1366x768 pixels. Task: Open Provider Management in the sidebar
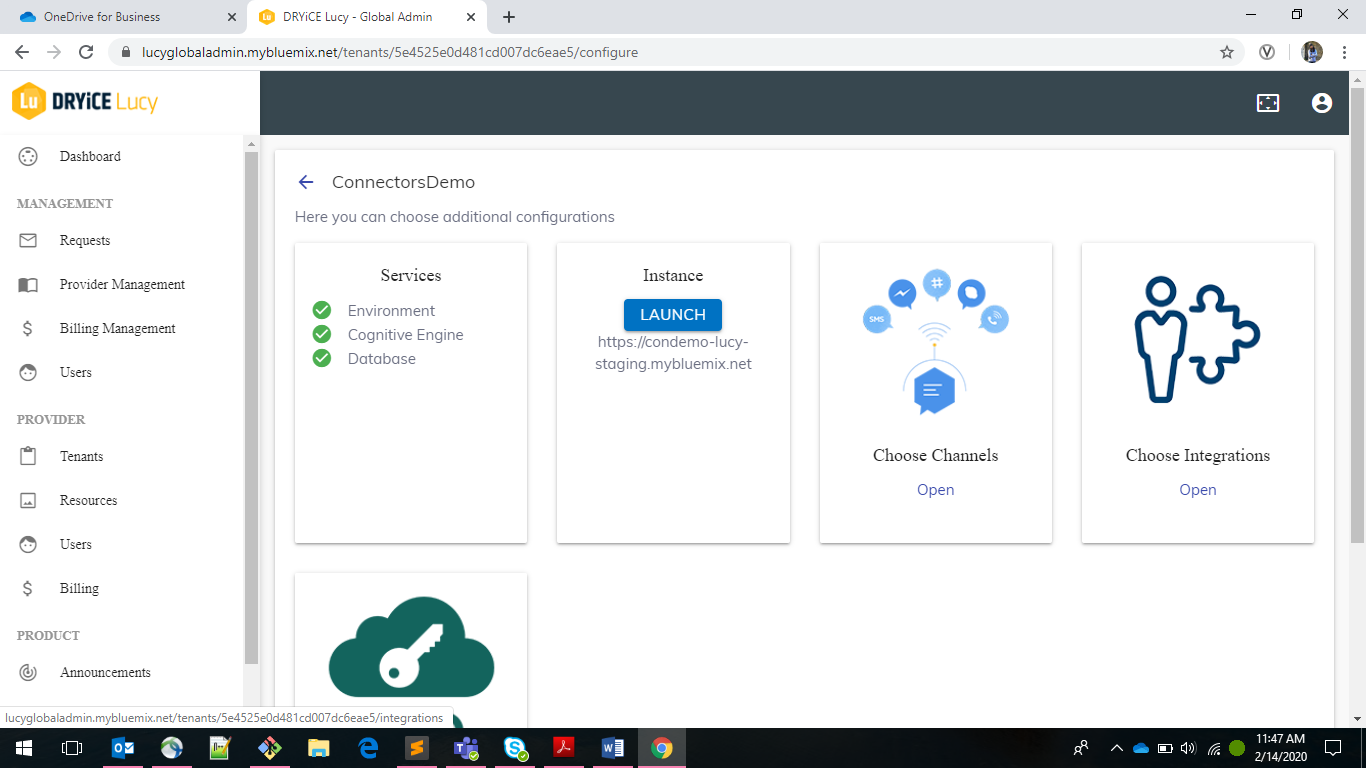122,284
